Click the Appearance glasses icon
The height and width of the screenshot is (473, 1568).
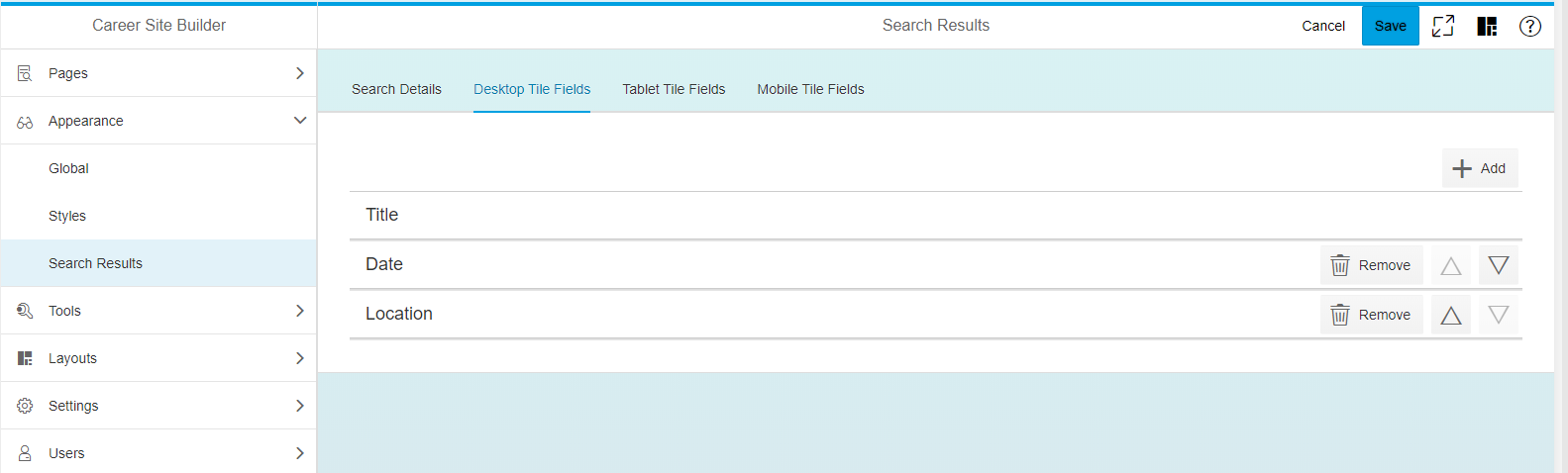click(25, 122)
